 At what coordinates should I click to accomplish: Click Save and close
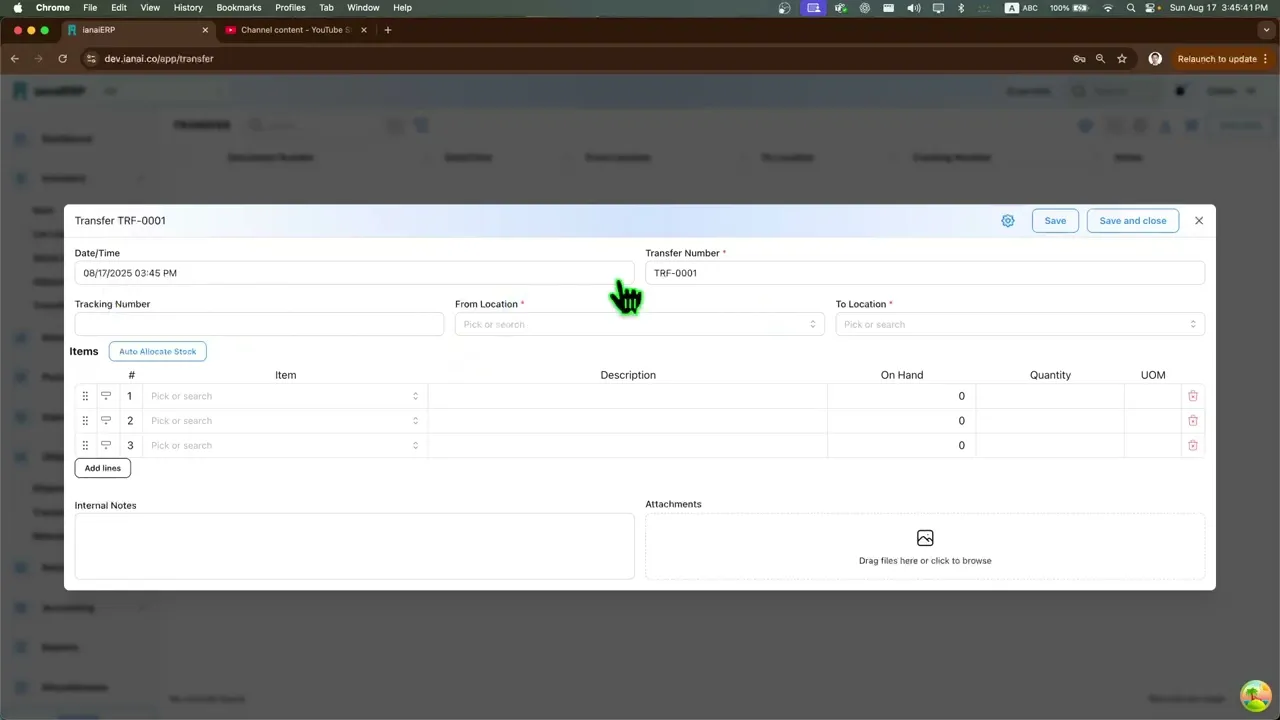click(1133, 221)
